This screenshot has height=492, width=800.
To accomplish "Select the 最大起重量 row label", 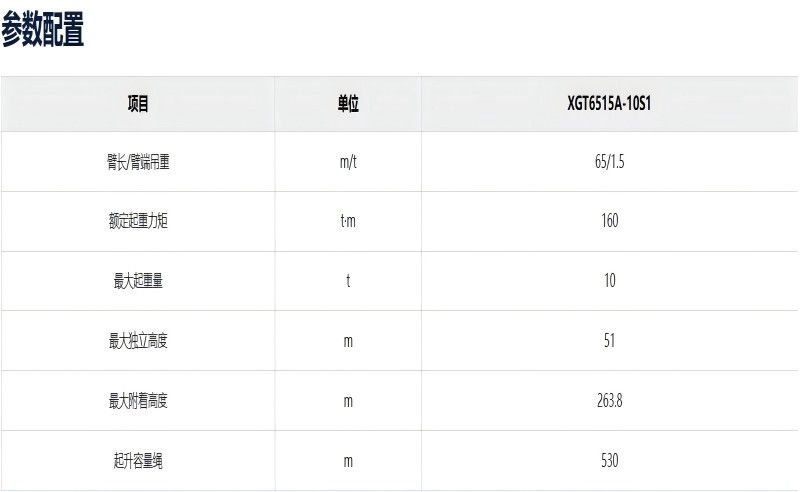I will pyautogui.click(x=138, y=281).
